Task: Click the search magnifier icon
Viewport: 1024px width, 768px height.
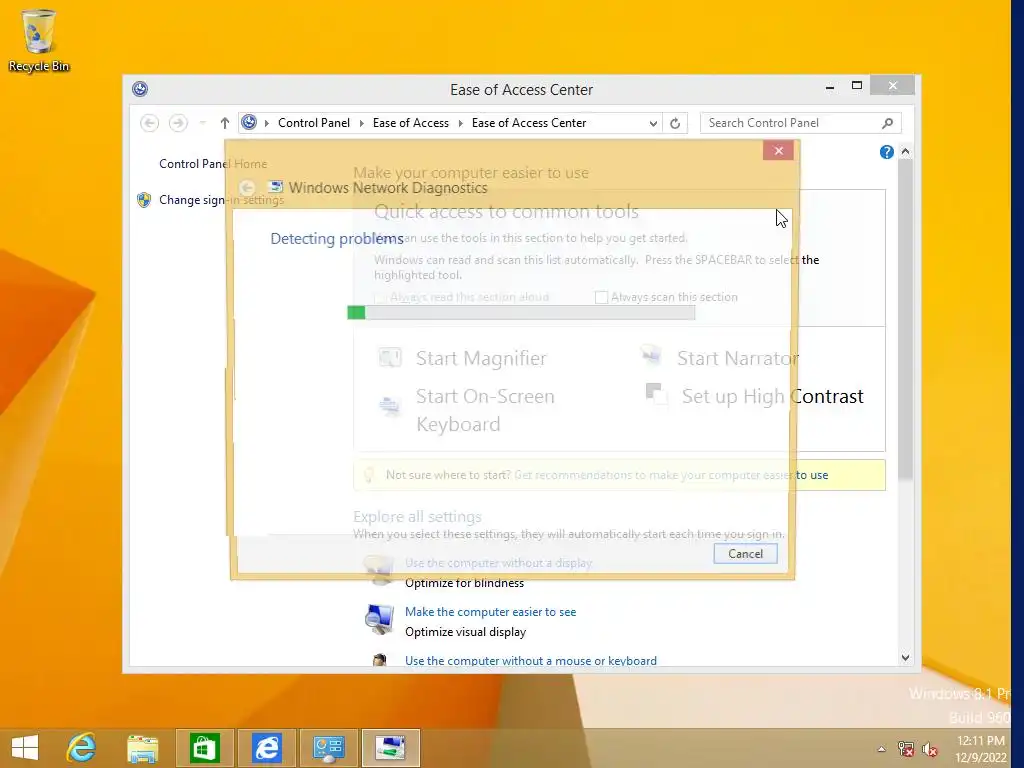Action: 888,123
